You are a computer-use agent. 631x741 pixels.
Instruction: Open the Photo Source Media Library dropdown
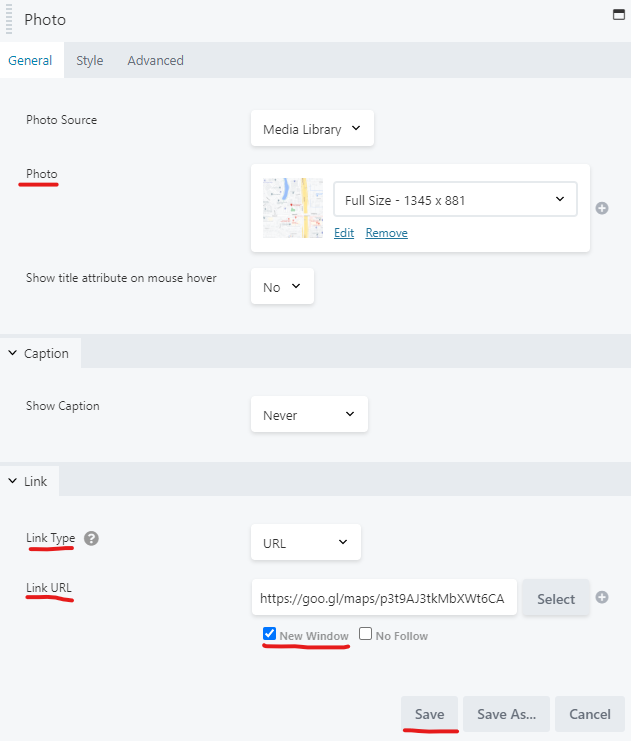312,129
